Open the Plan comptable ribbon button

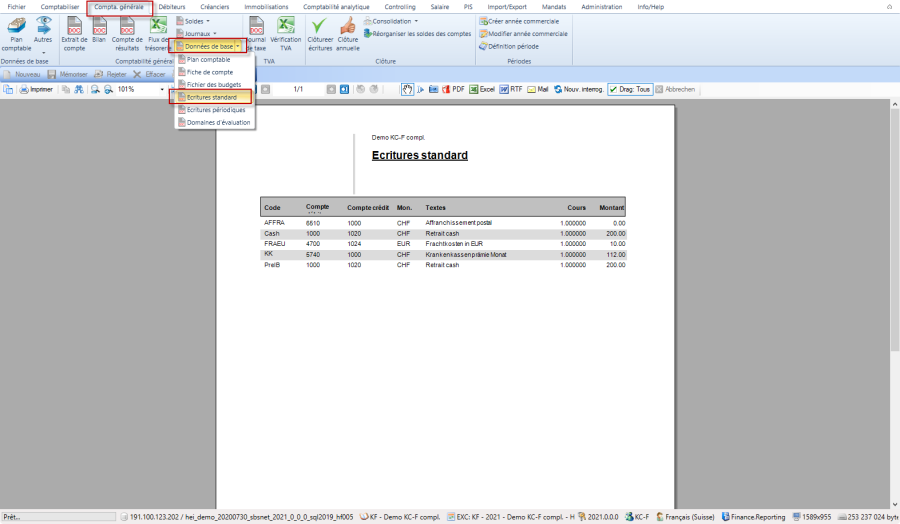(16, 34)
